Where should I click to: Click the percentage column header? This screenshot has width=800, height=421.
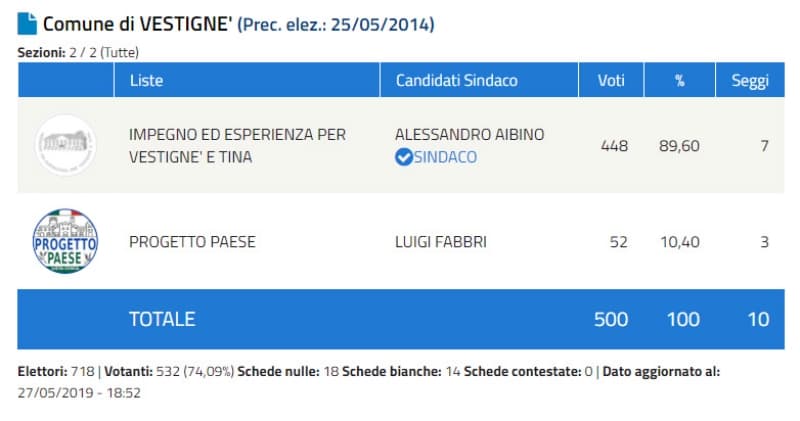click(x=679, y=80)
